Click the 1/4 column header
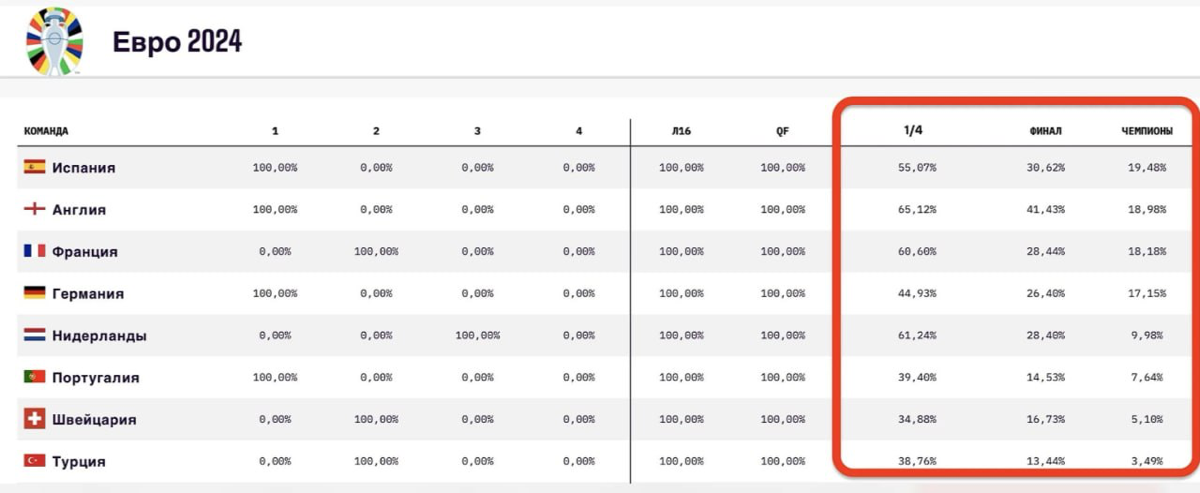This screenshot has width=1200, height=493. pos(912,130)
